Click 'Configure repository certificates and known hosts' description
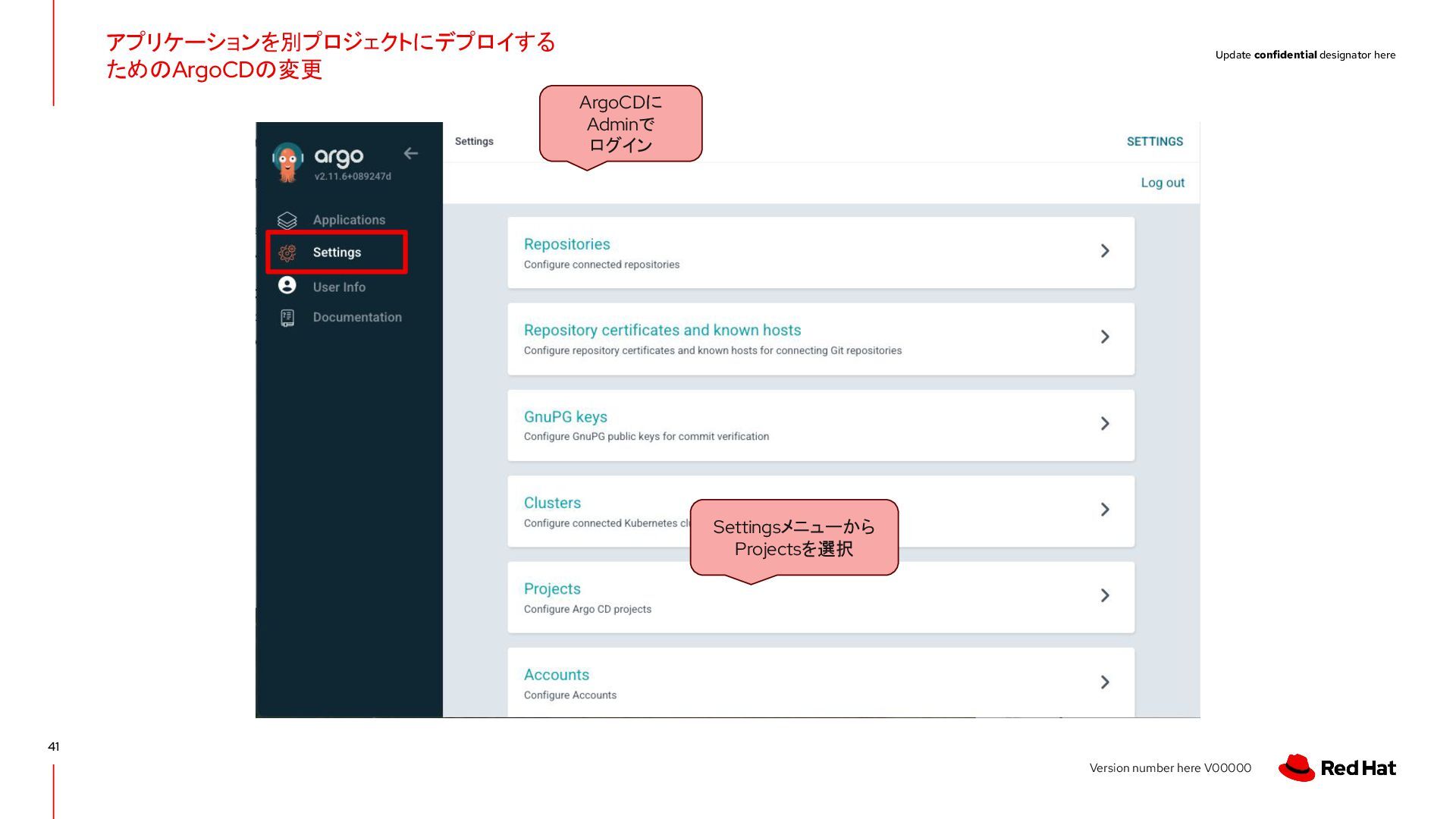The height and width of the screenshot is (819, 1456). (x=712, y=351)
